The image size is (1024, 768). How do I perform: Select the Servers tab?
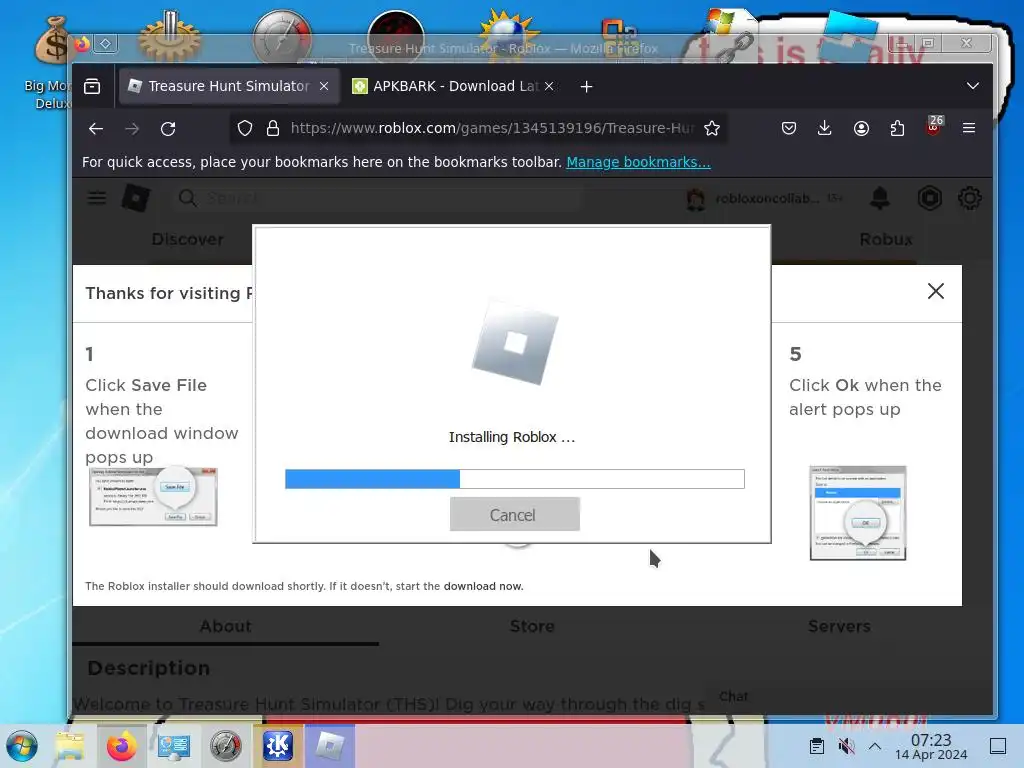(x=839, y=626)
